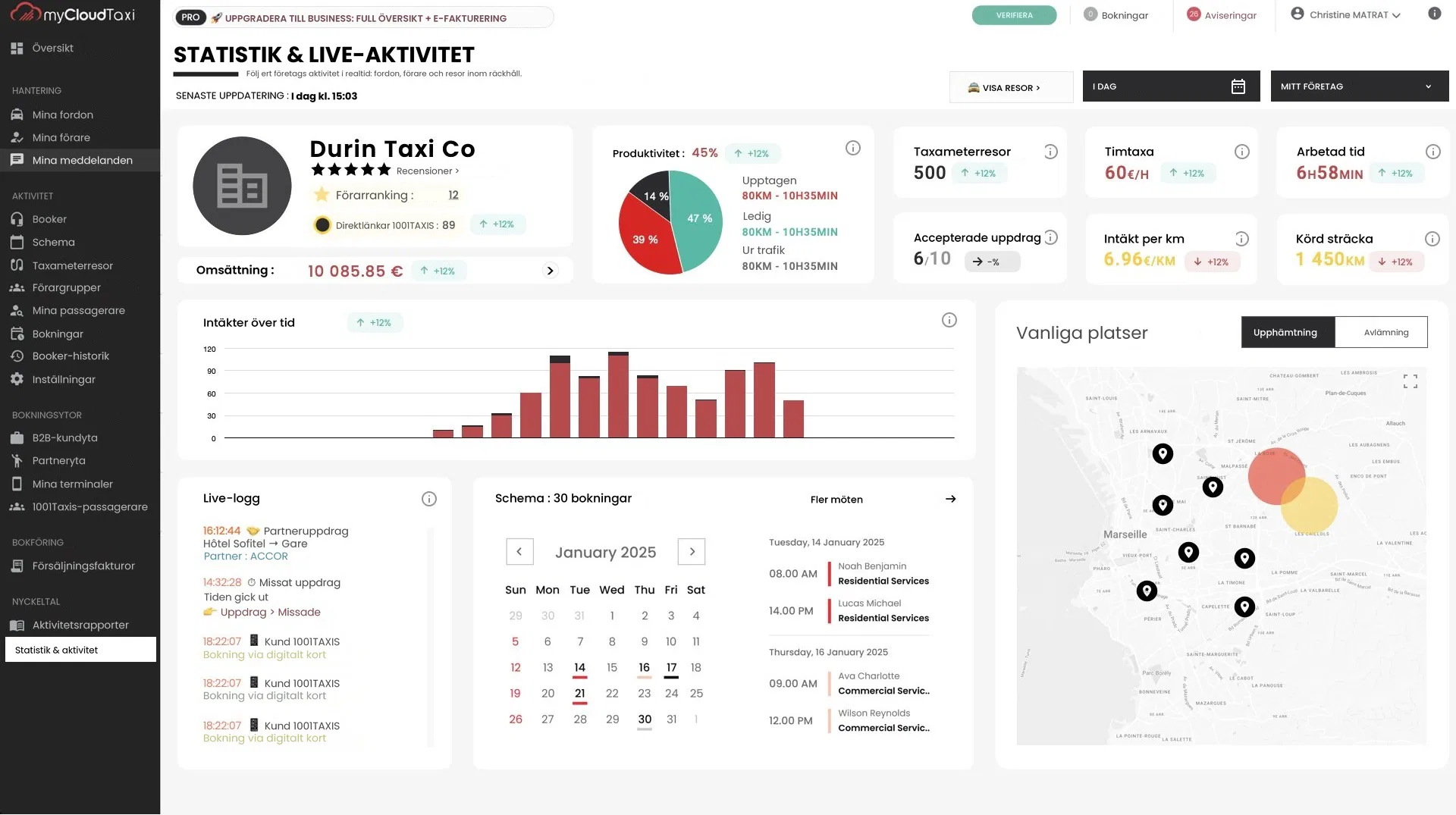Switch map to Avlämning mode

coord(1381,332)
